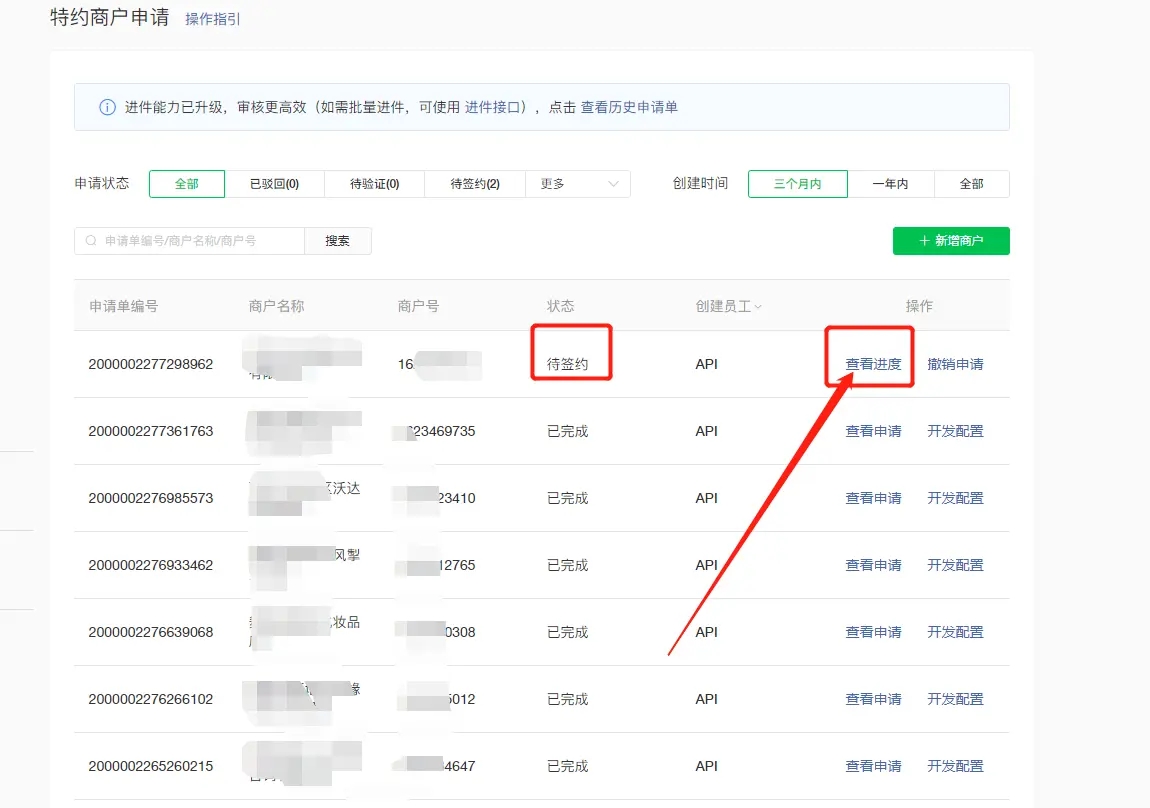The height and width of the screenshot is (808, 1150).
Task: Click the 搜索 button
Action: 337,241
